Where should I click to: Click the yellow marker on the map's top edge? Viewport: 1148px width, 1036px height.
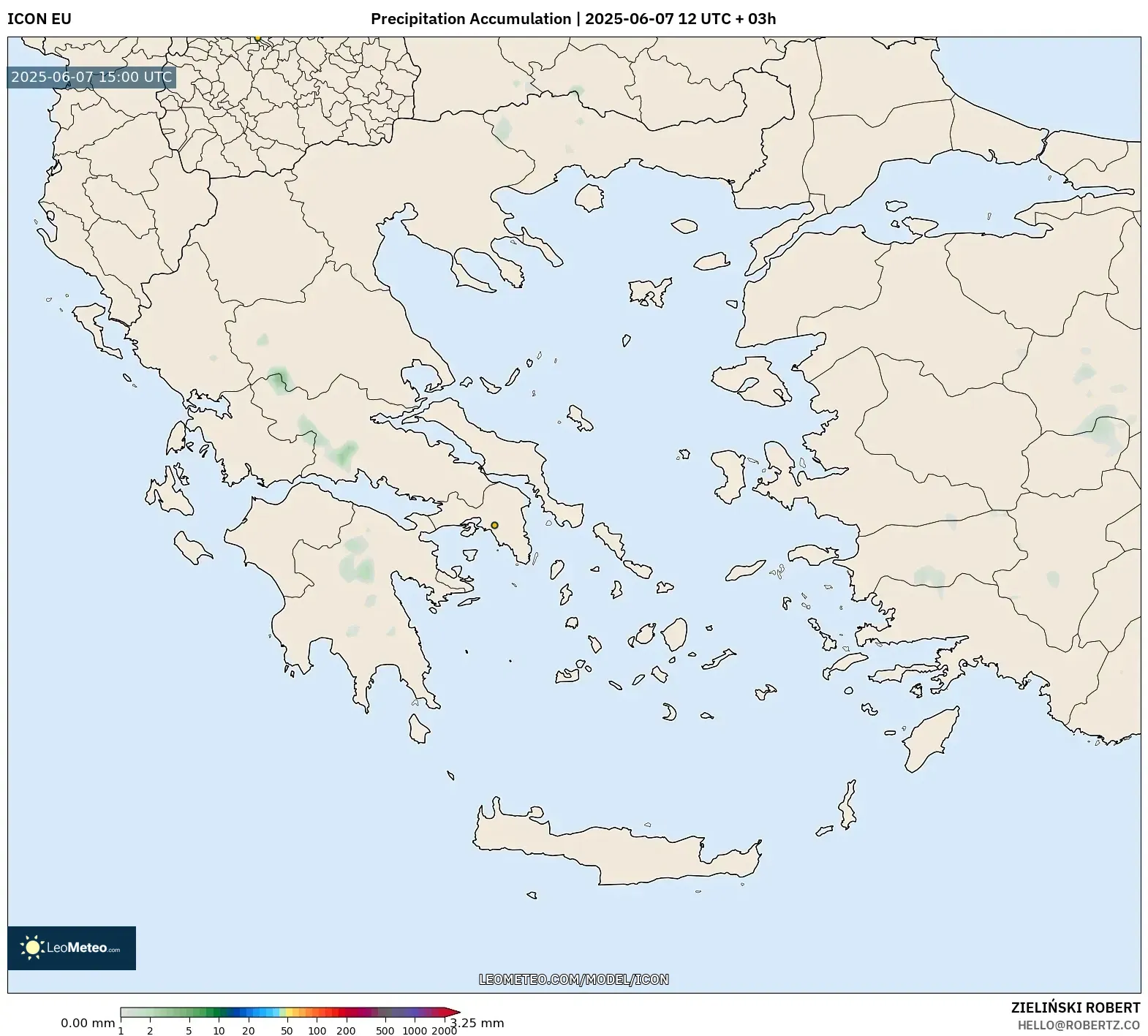(x=257, y=38)
